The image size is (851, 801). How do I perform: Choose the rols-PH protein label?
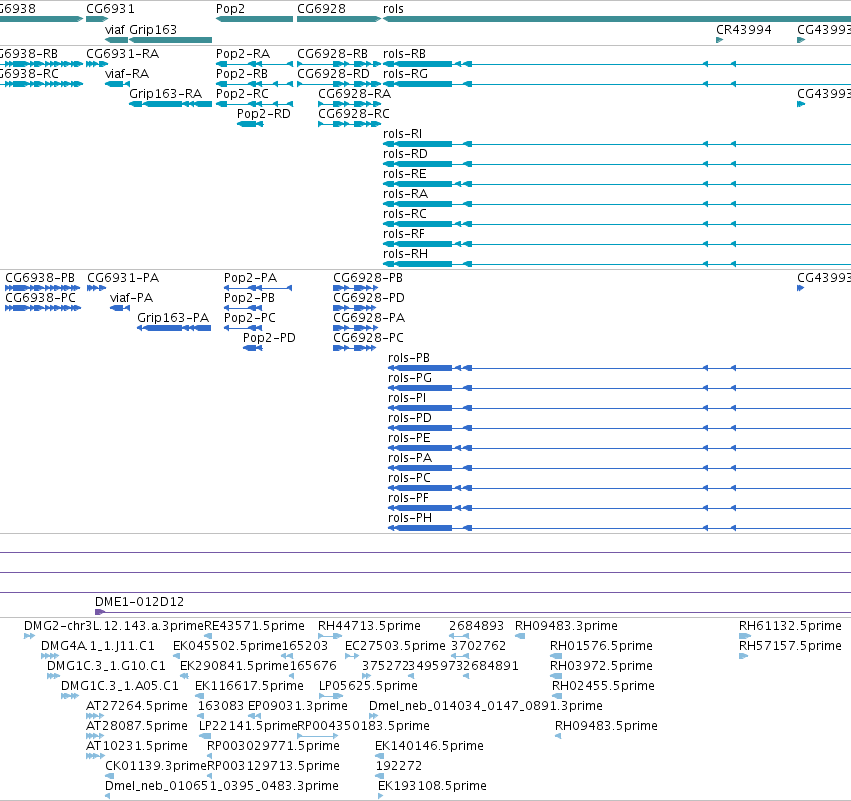pos(410,518)
